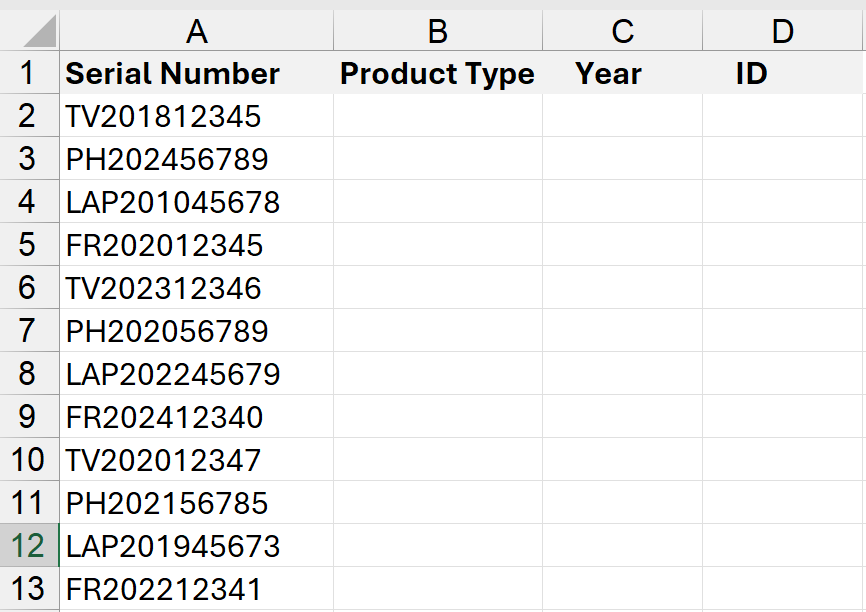
Task: Select column B header
Action: click(x=438, y=32)
